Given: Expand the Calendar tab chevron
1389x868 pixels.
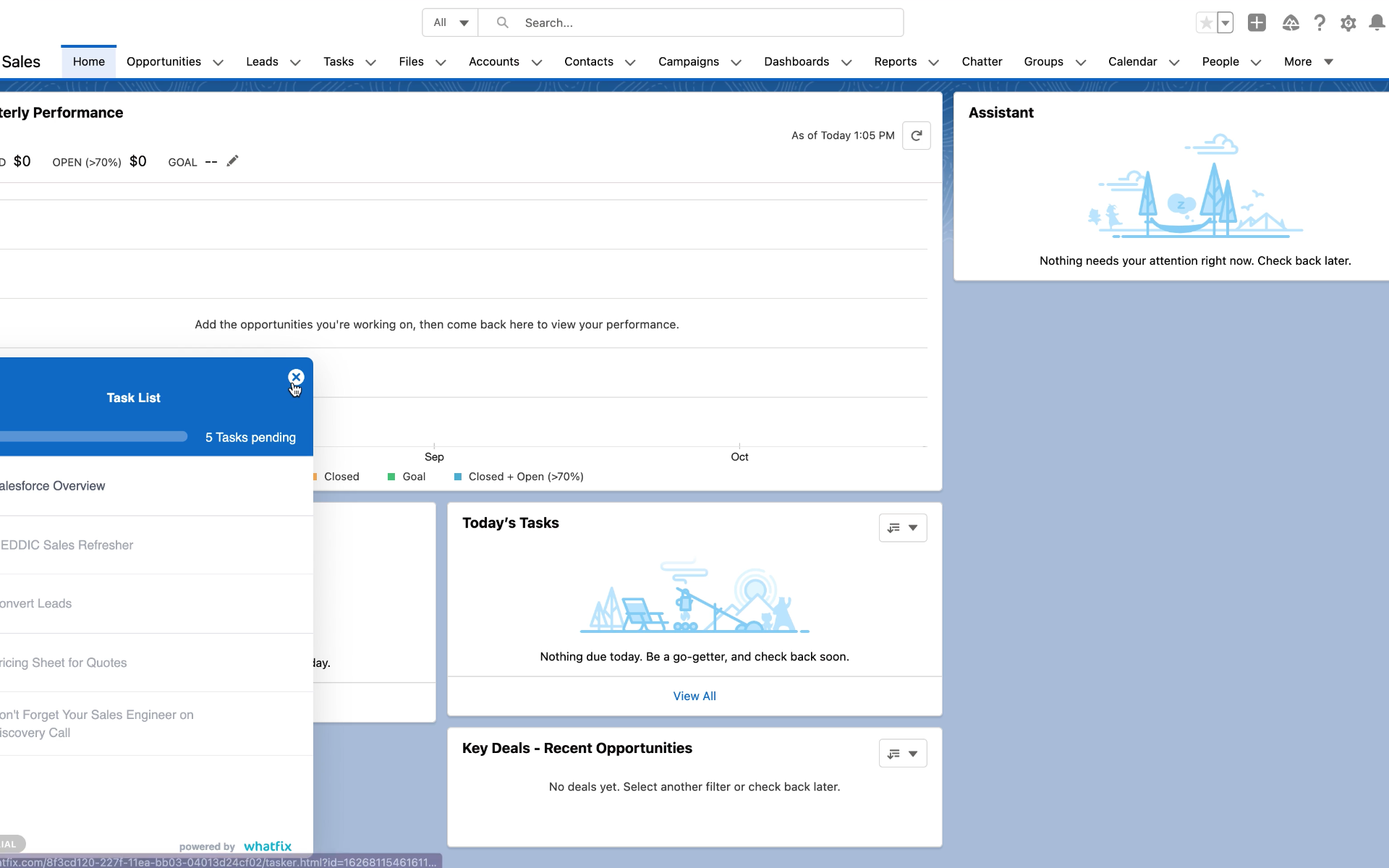Looking at the screenshot, I should tap(1174, 62).
